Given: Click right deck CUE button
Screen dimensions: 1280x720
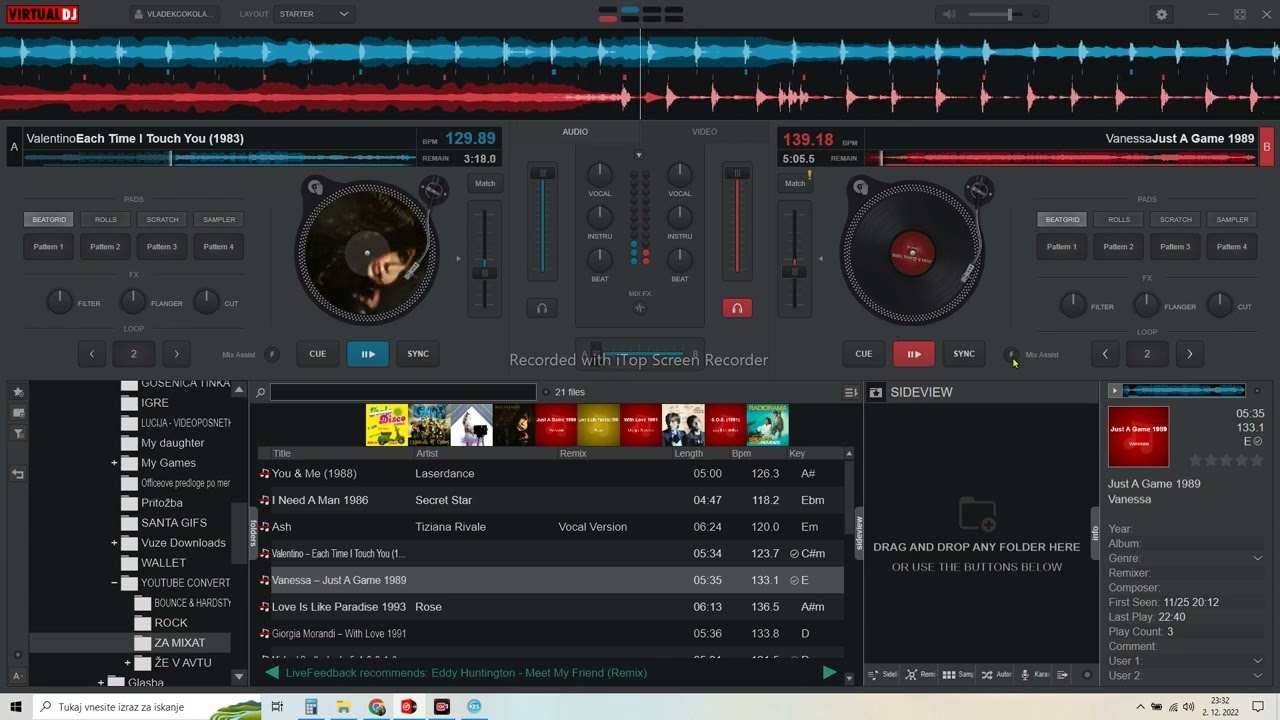Looking at the screenshot, I should (864, 354).
